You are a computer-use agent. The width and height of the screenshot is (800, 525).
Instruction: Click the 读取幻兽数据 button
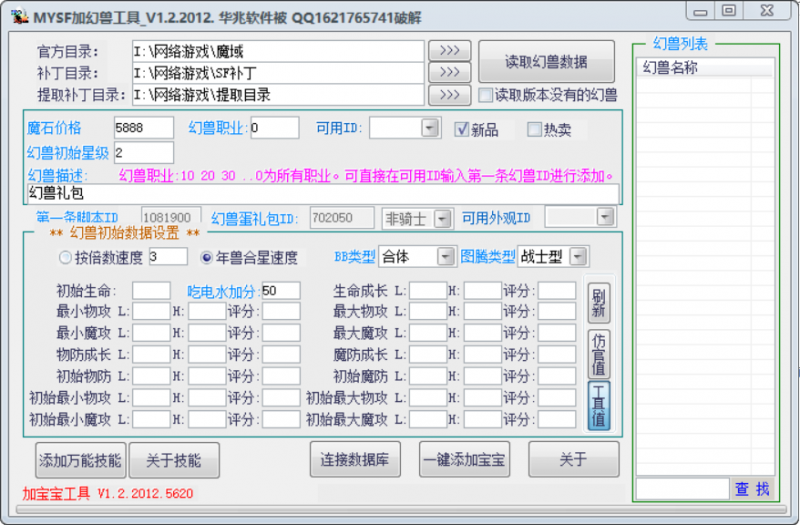(x=546, y=62)
